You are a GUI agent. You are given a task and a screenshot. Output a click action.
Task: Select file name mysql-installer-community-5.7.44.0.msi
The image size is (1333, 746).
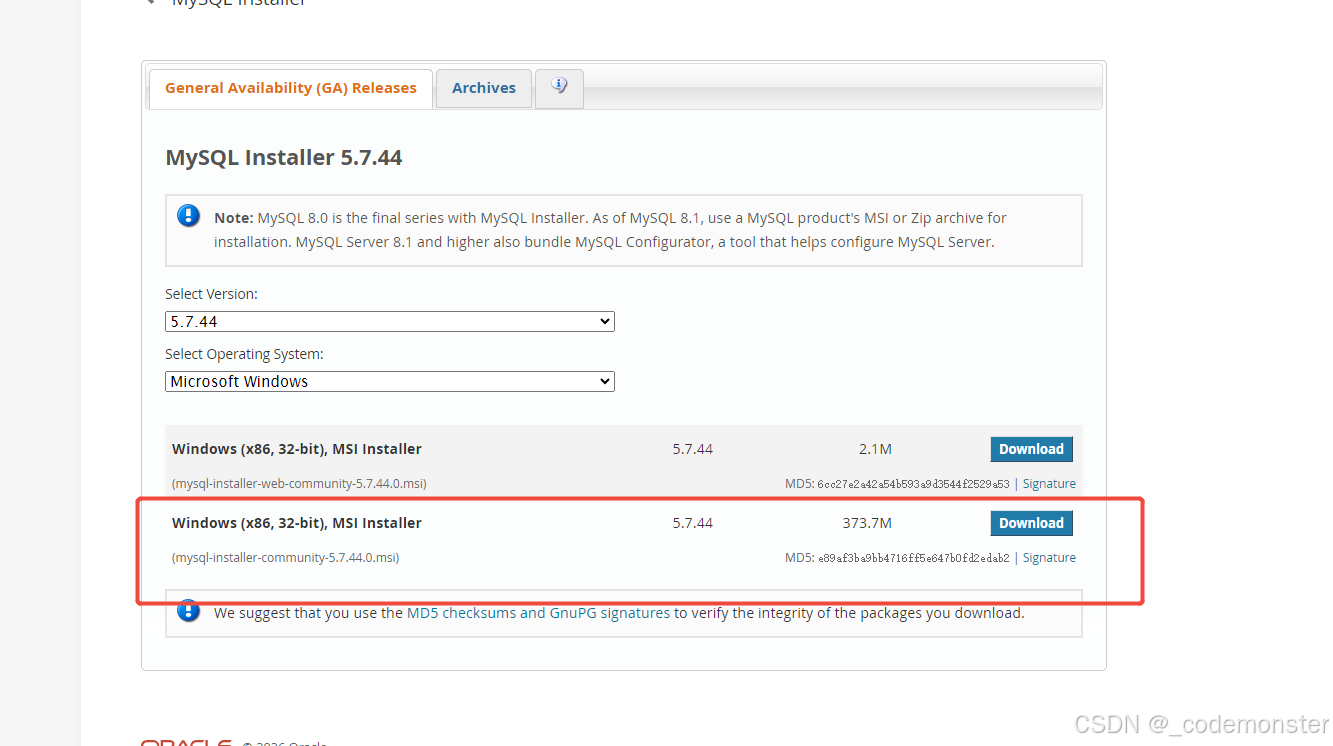pyautogui.click(x=285, y=558)
